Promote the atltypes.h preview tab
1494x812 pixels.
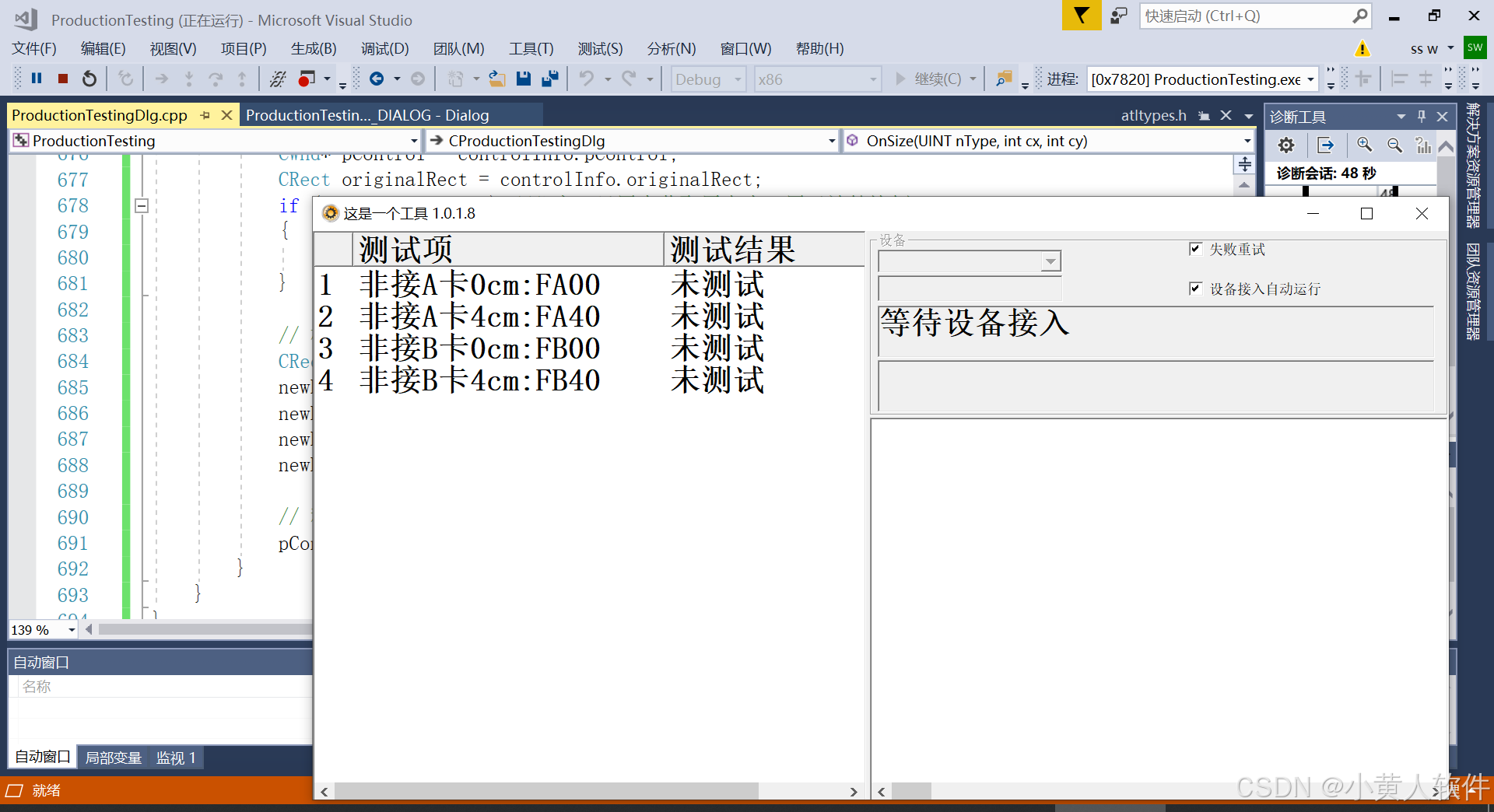[1204, 116]
